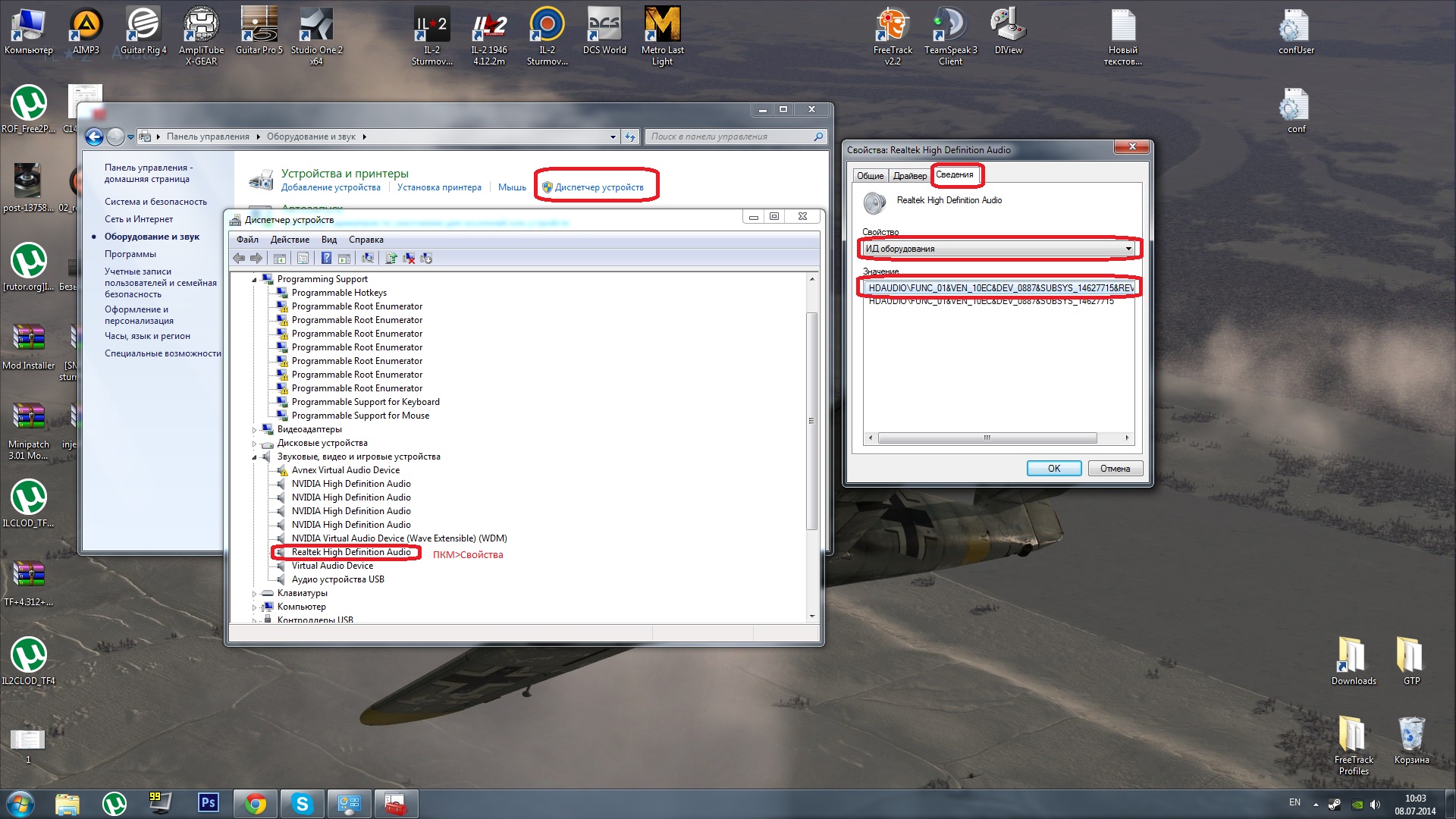Screen dimensions: 1456x819
Task: Toggle the console tree pane toolbar icon
Action: (280, 259)
